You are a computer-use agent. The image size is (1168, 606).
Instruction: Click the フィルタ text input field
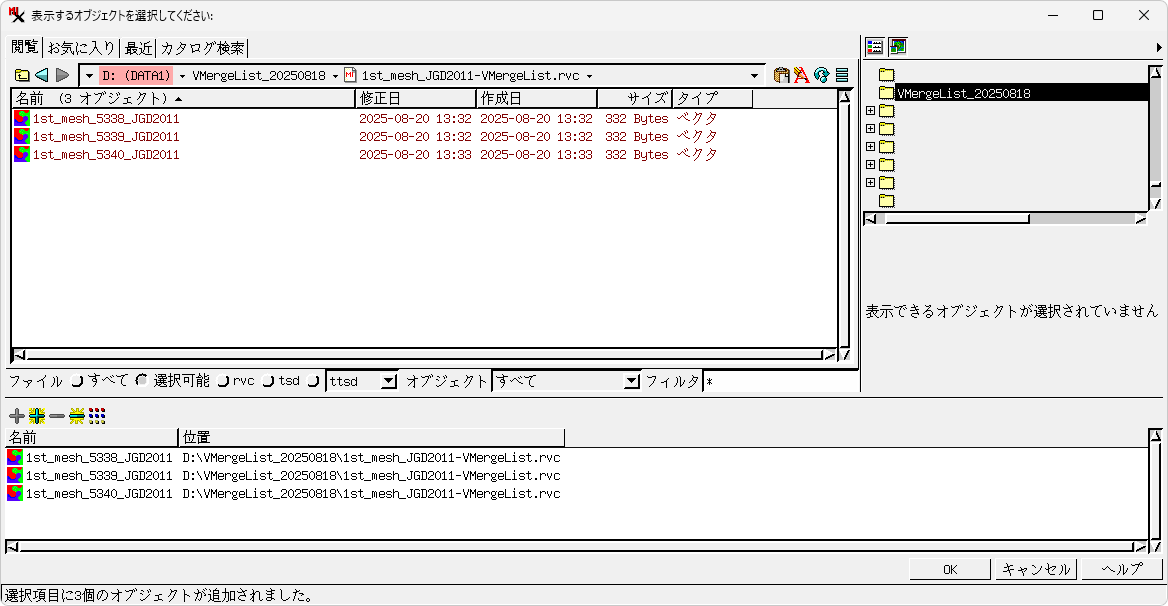780,381
